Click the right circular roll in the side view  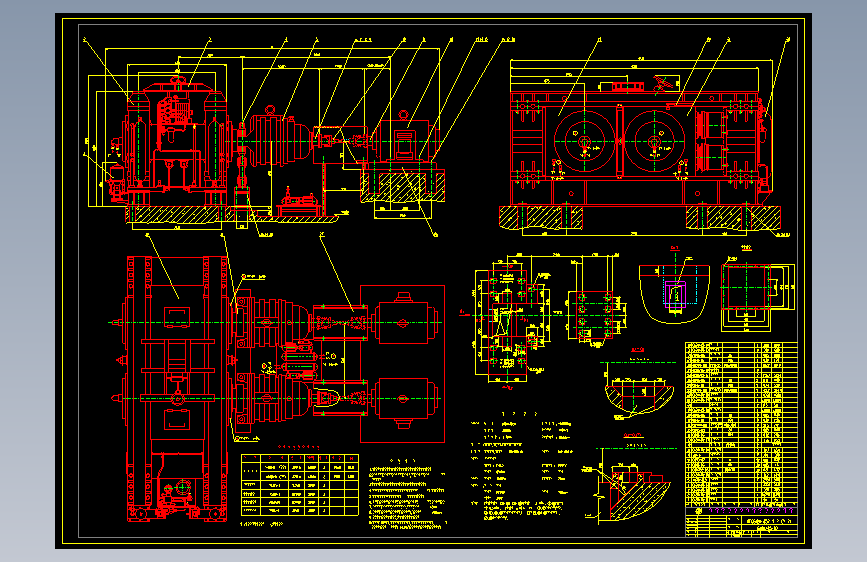tap(654, 142)
